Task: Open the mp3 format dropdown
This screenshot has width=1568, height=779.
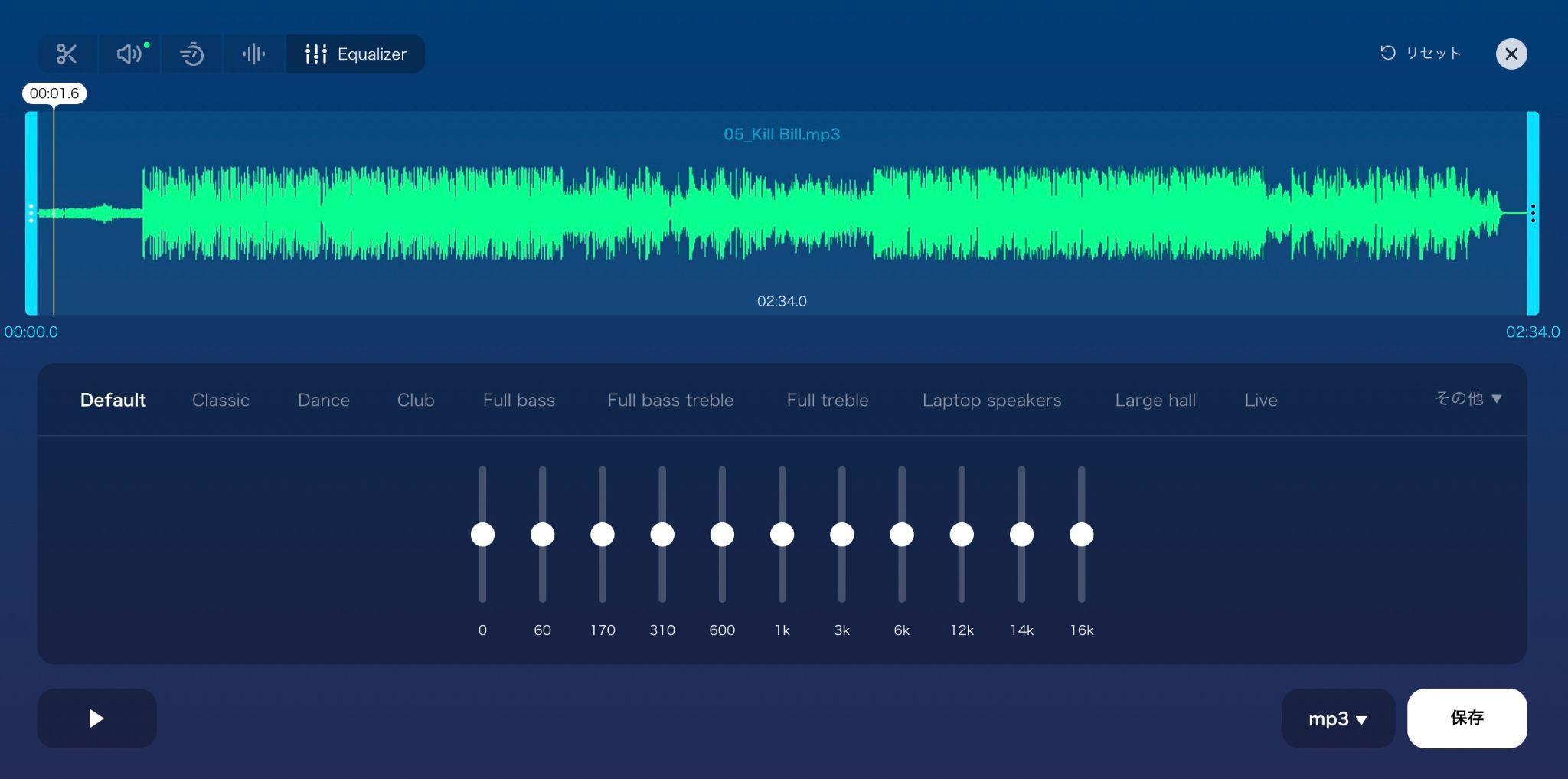Action: tap(1338, 718)
